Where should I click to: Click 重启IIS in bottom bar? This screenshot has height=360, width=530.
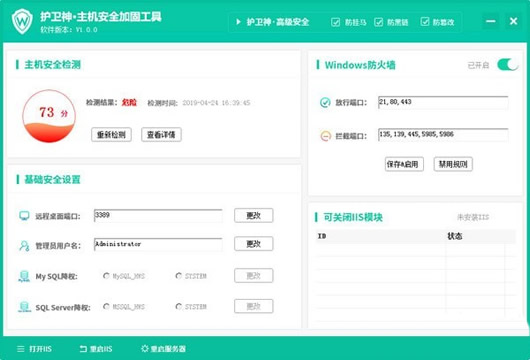coord(101,349)
